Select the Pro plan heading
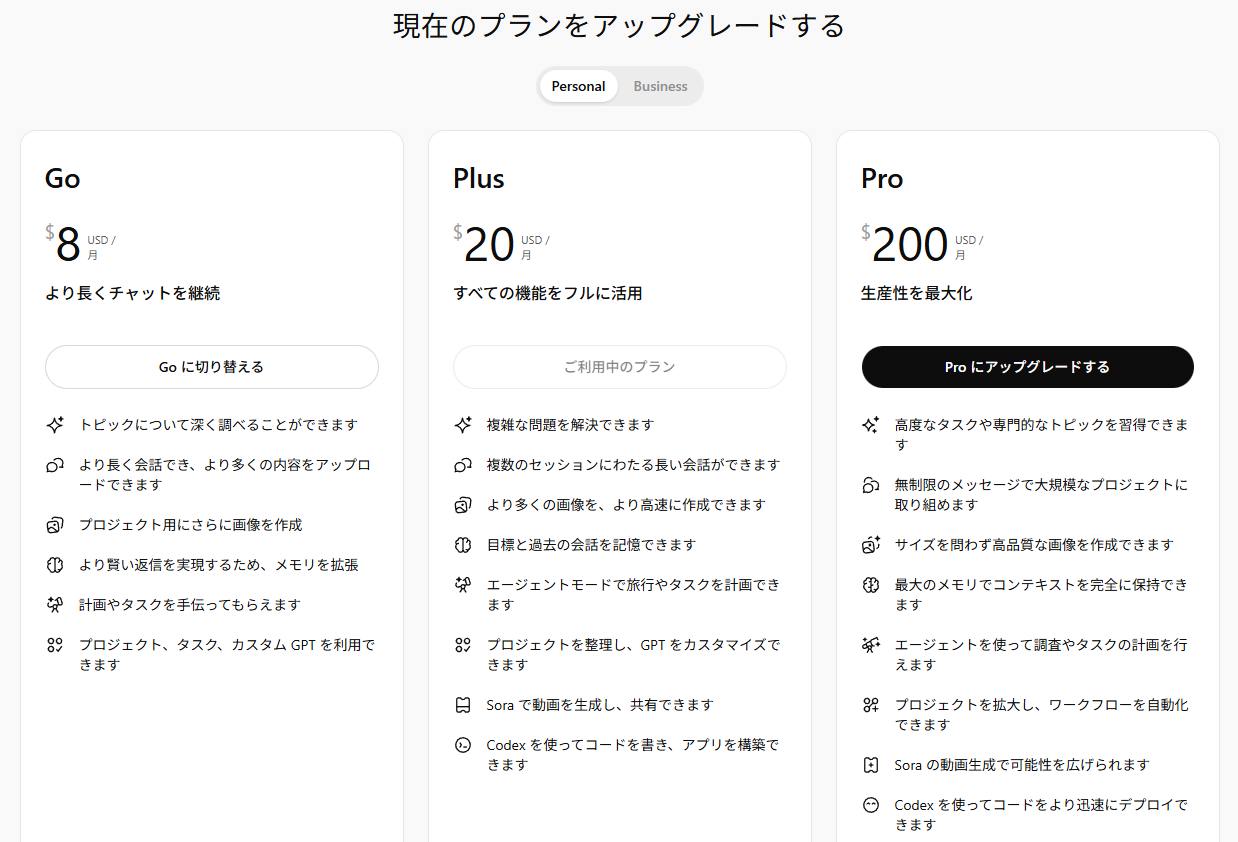The width and height of the screenshot is (1238, 842). 882,178
